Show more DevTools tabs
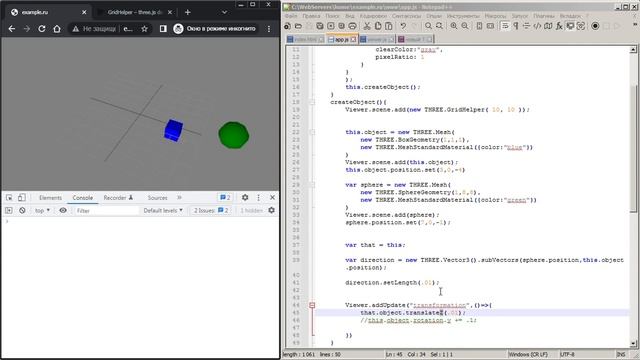 pos(179,198)
